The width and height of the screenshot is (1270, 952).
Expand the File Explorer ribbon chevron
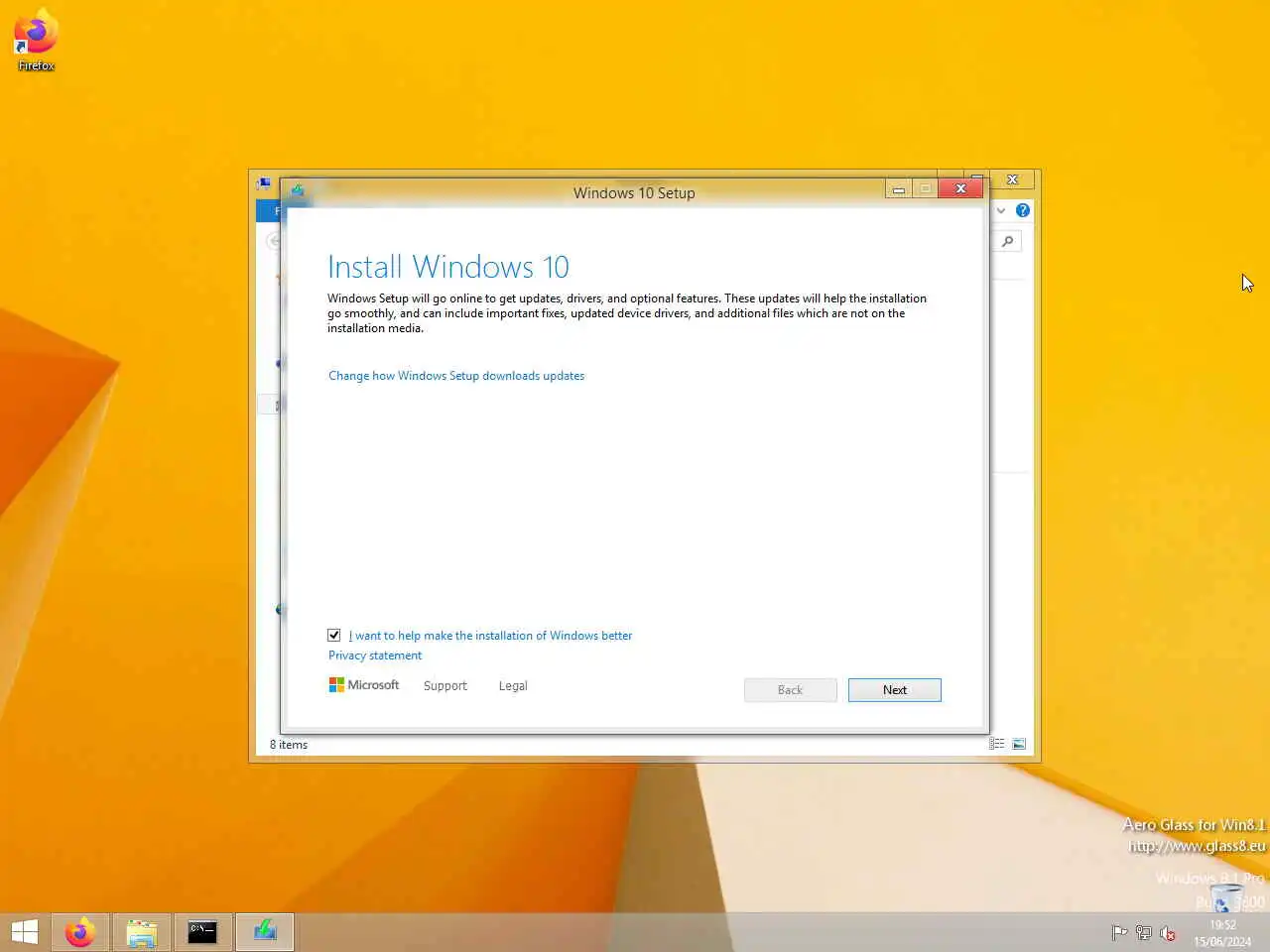coord(1001,210)
